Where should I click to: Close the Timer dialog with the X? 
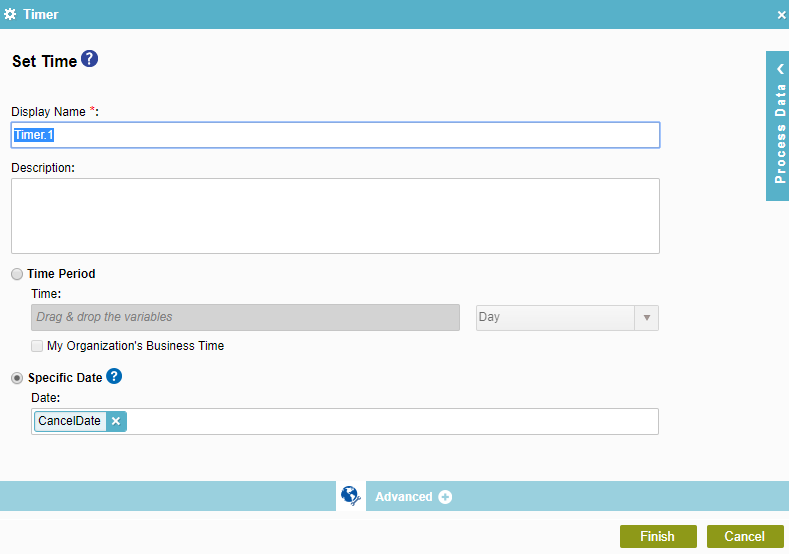781,15
